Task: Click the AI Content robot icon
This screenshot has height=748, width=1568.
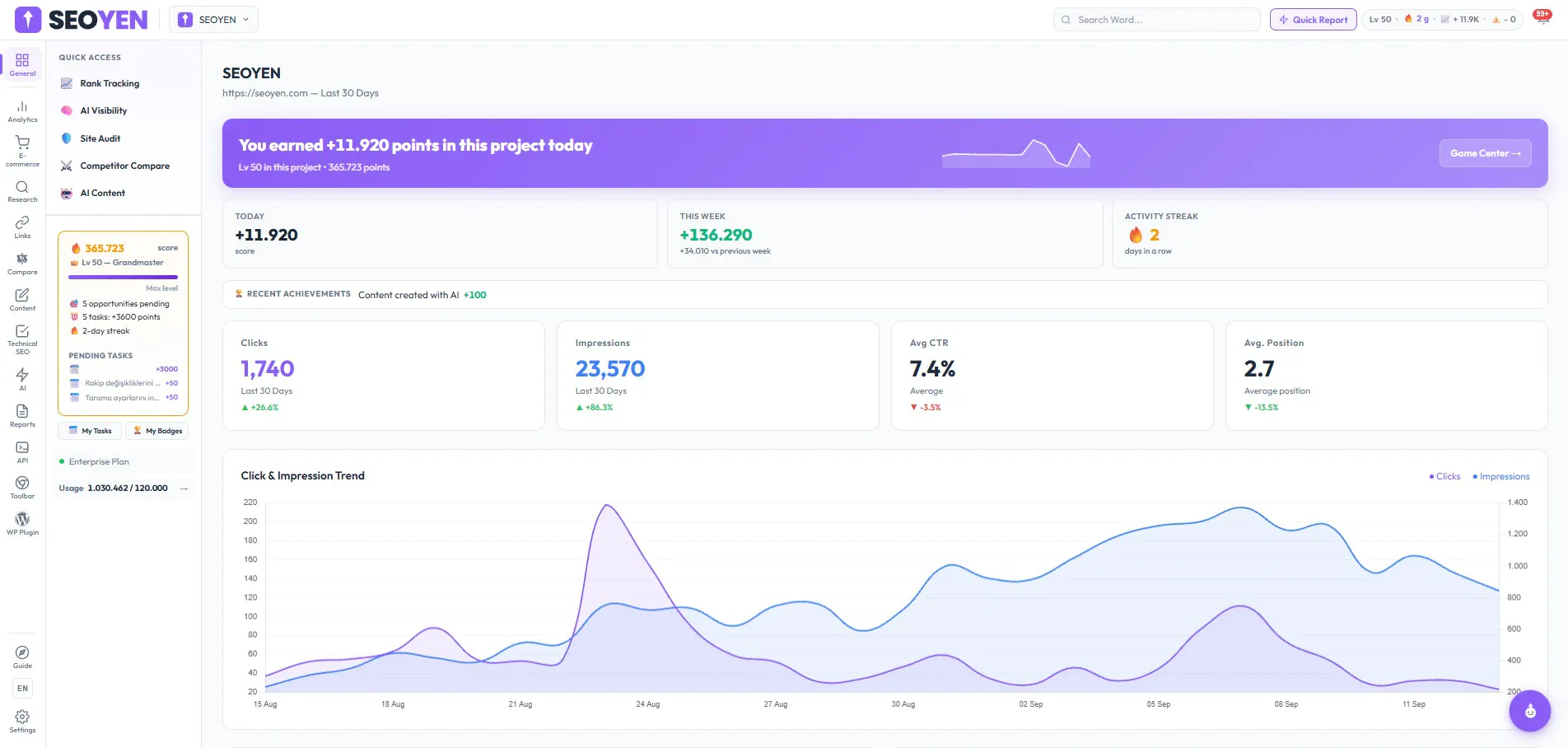Action: point(67,193)
